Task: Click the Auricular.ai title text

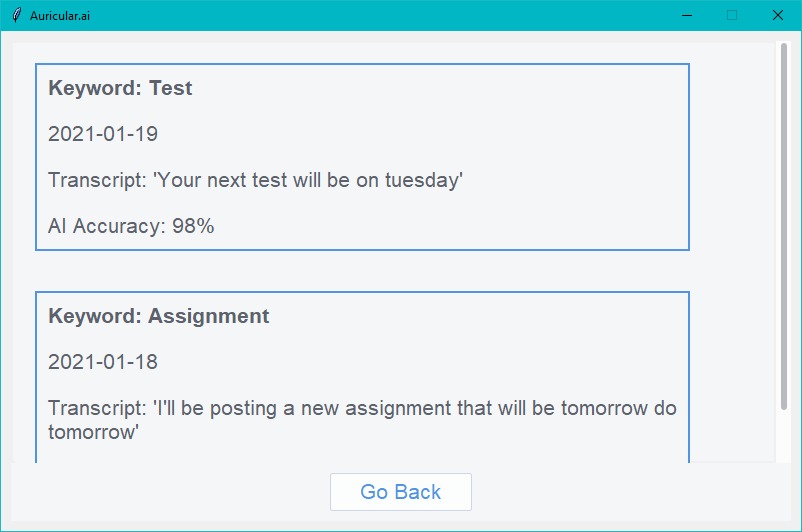Action: point(60,16)
